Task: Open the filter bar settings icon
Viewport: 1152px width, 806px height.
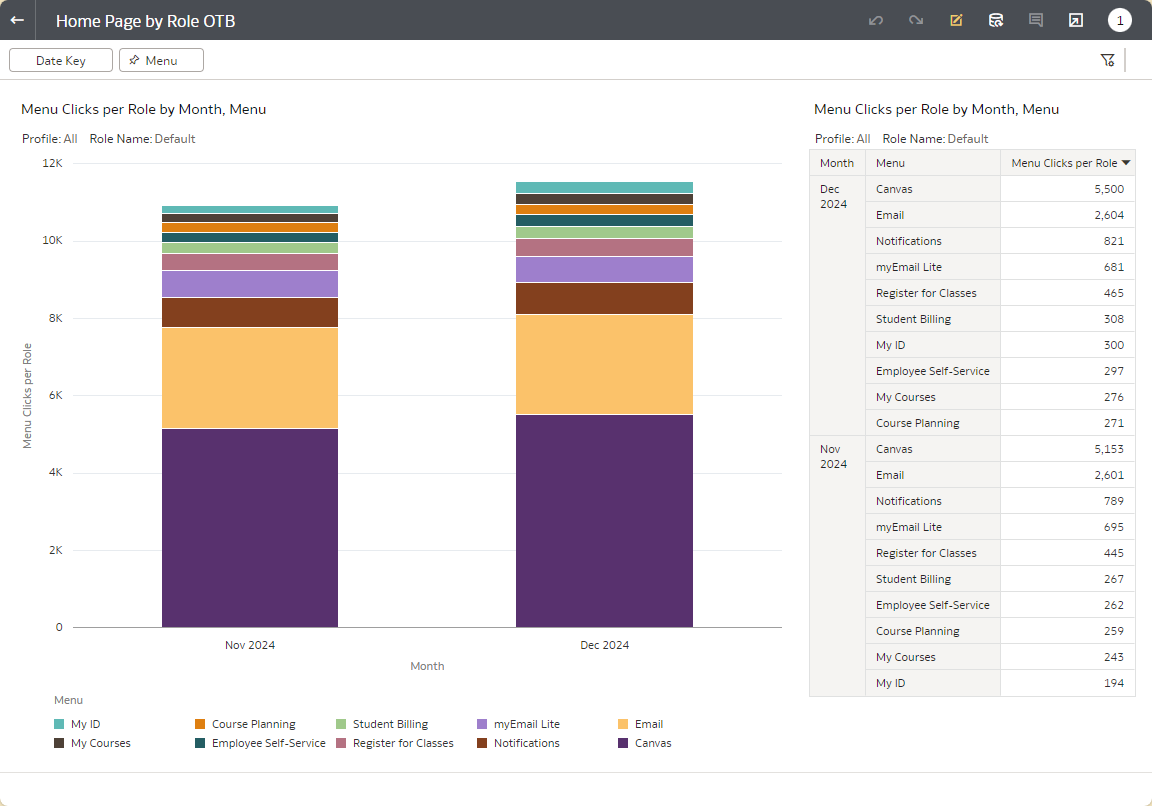Action: pyautogui.click(x=1107, y=60)
